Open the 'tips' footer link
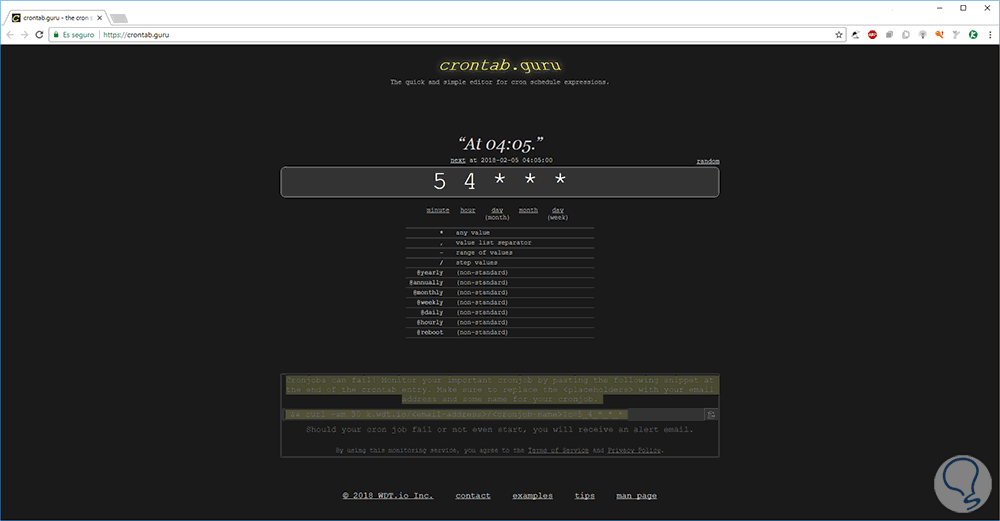This screenshot has width=1000, height=521. pos(585,495)
